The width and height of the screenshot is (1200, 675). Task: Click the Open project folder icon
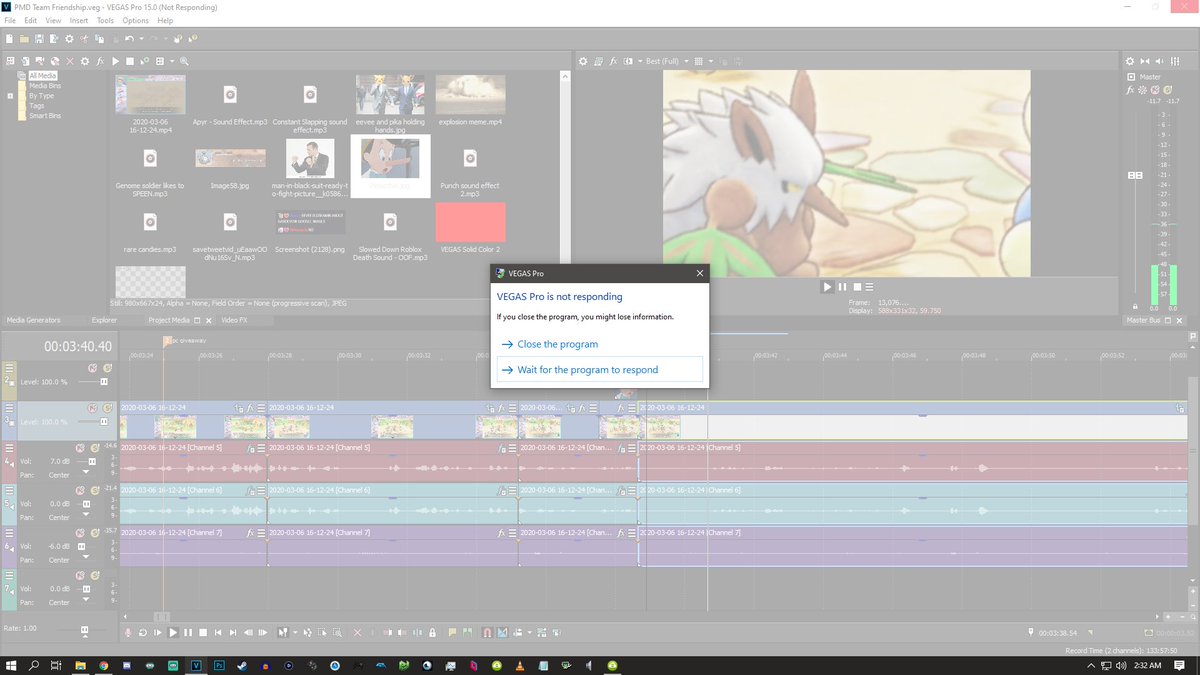[x=24, y=38]
